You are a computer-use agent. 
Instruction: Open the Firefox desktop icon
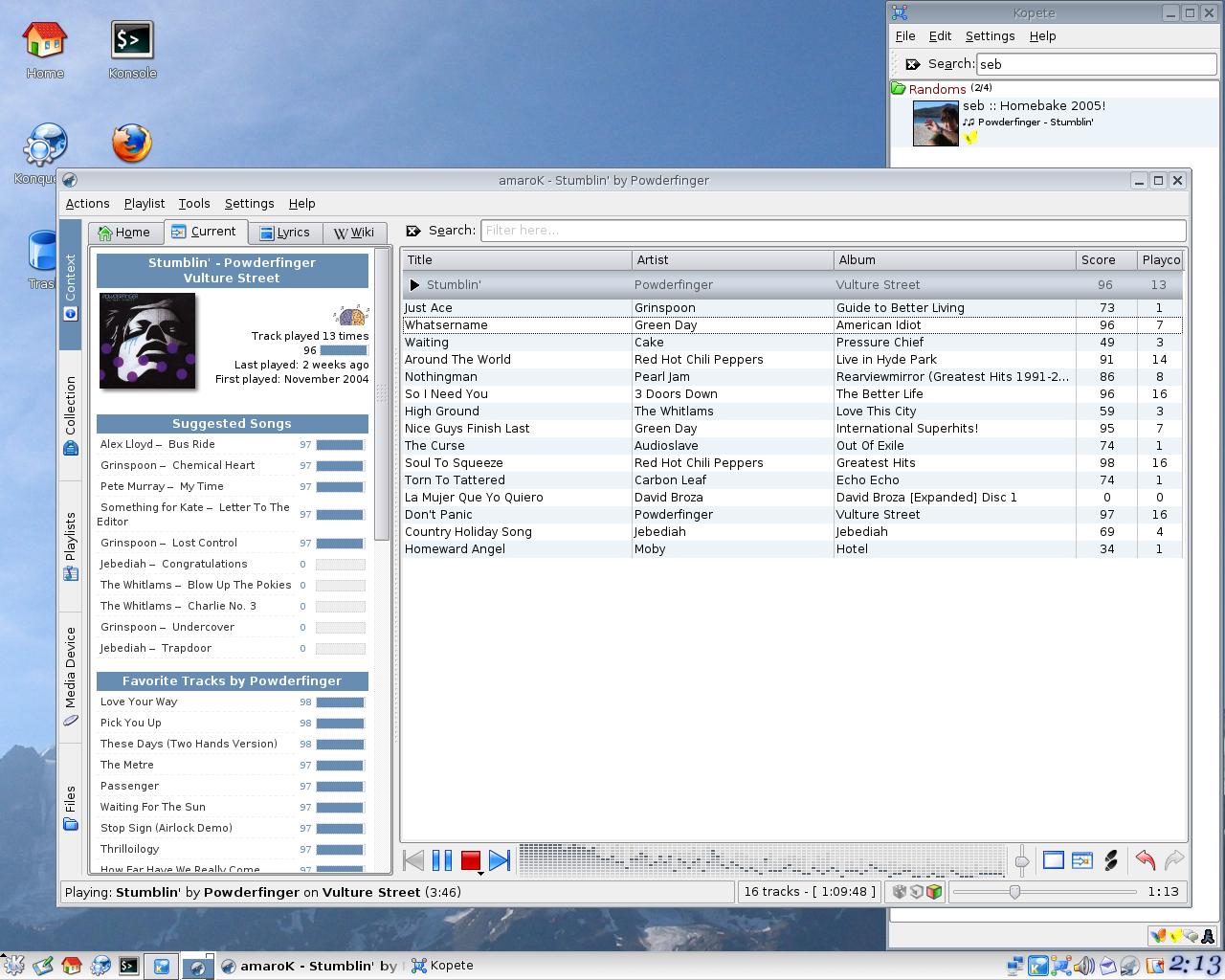coord(132,144)
